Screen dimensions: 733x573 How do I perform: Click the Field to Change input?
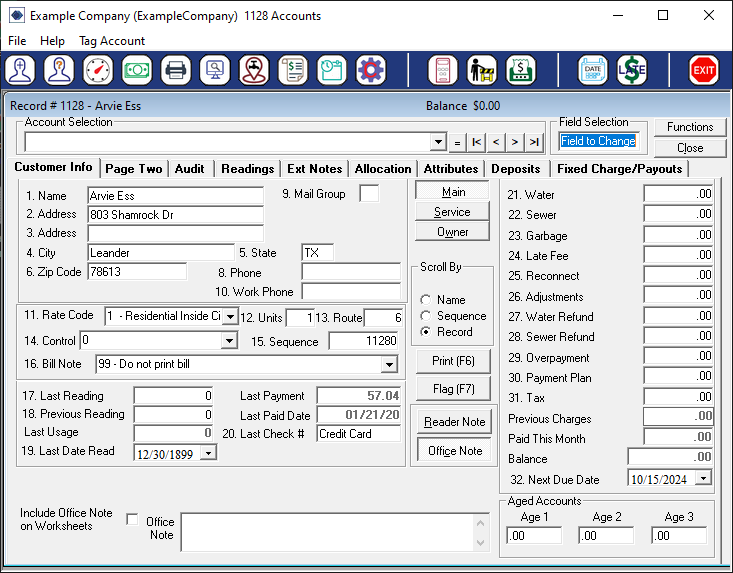598,141
